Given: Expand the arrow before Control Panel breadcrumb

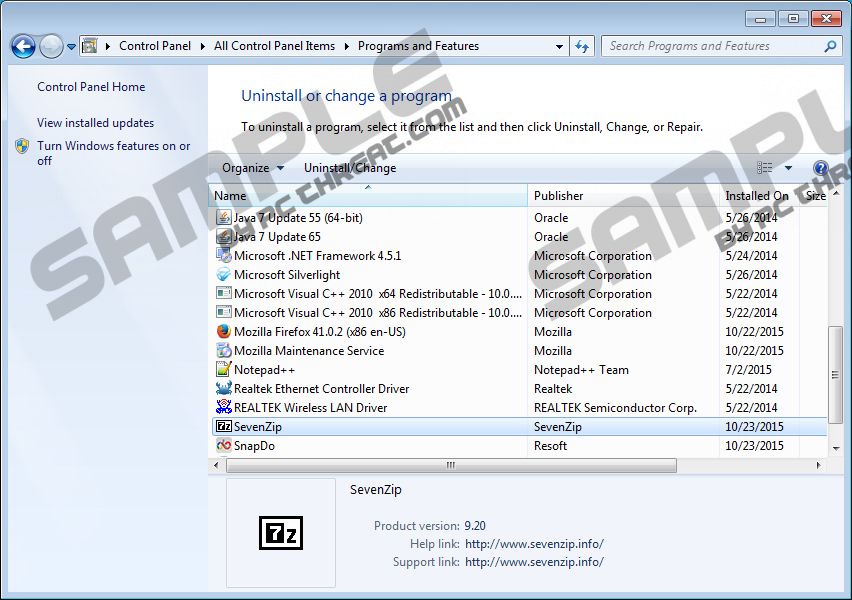Looking at the screenshot, I should (x=108, y=46).
